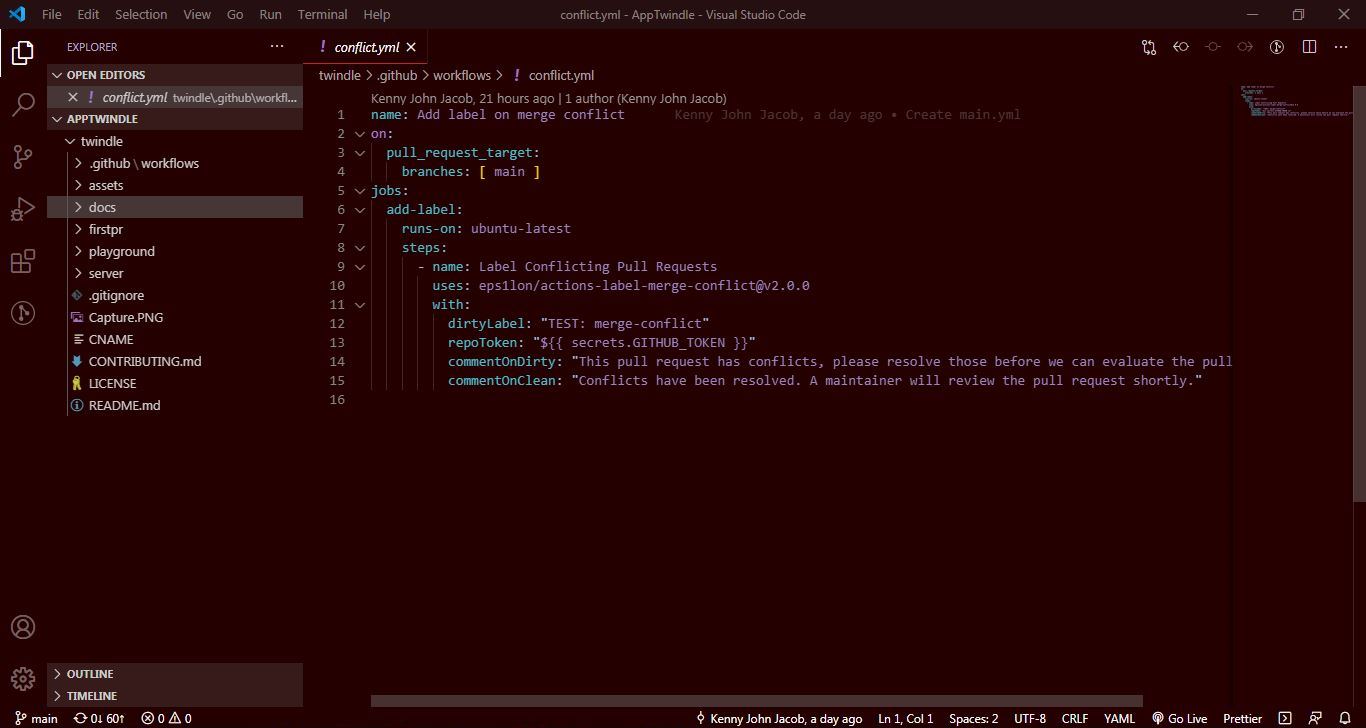Open the Explorer view in activity bar

click(x=23, y=53)
